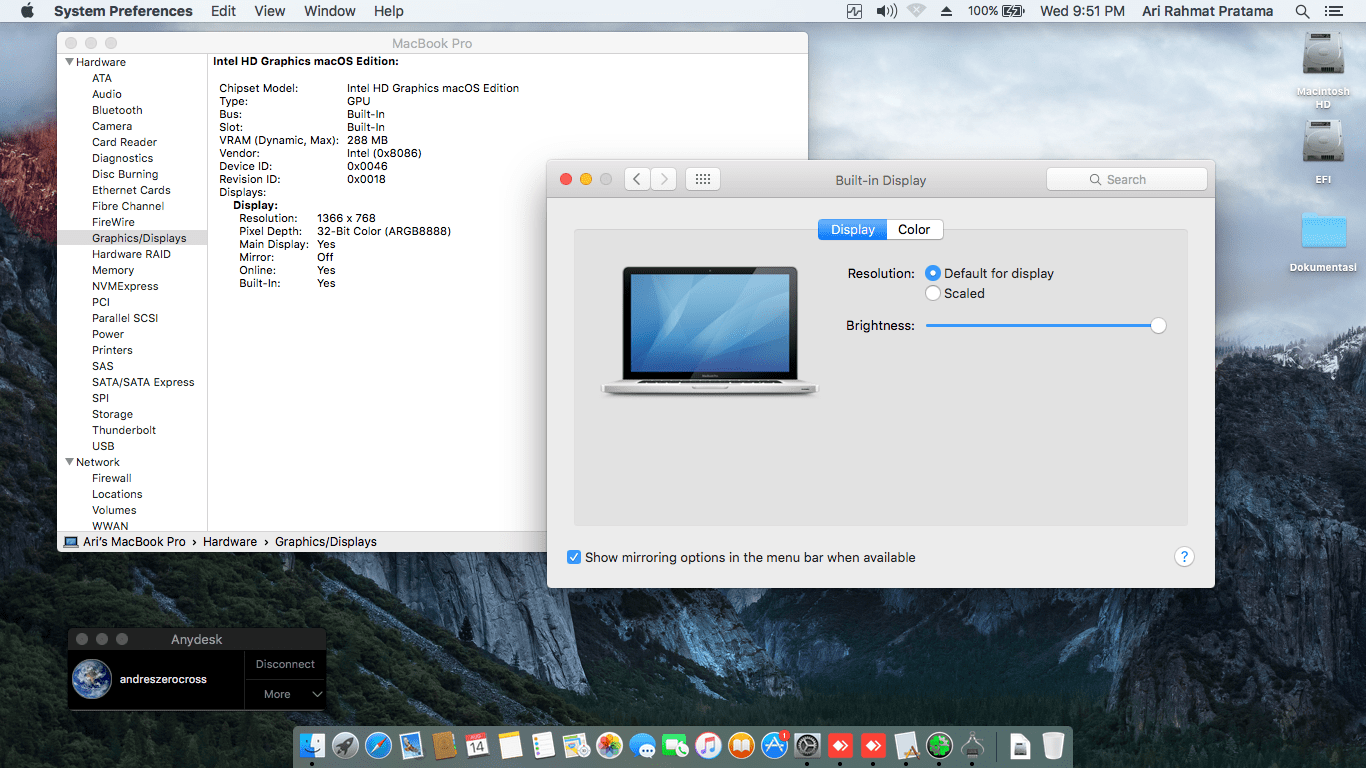The width and height of the screenshot is (1366, 768).
Task: Open green clover icon in Dock
Action: [x=939, y=745]
